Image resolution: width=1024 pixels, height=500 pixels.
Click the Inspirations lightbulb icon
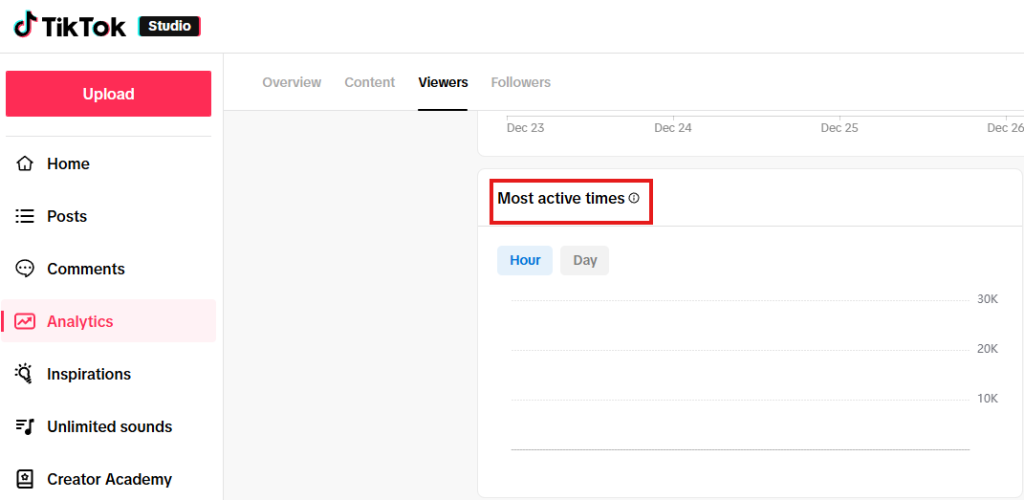tap(24, 374)
